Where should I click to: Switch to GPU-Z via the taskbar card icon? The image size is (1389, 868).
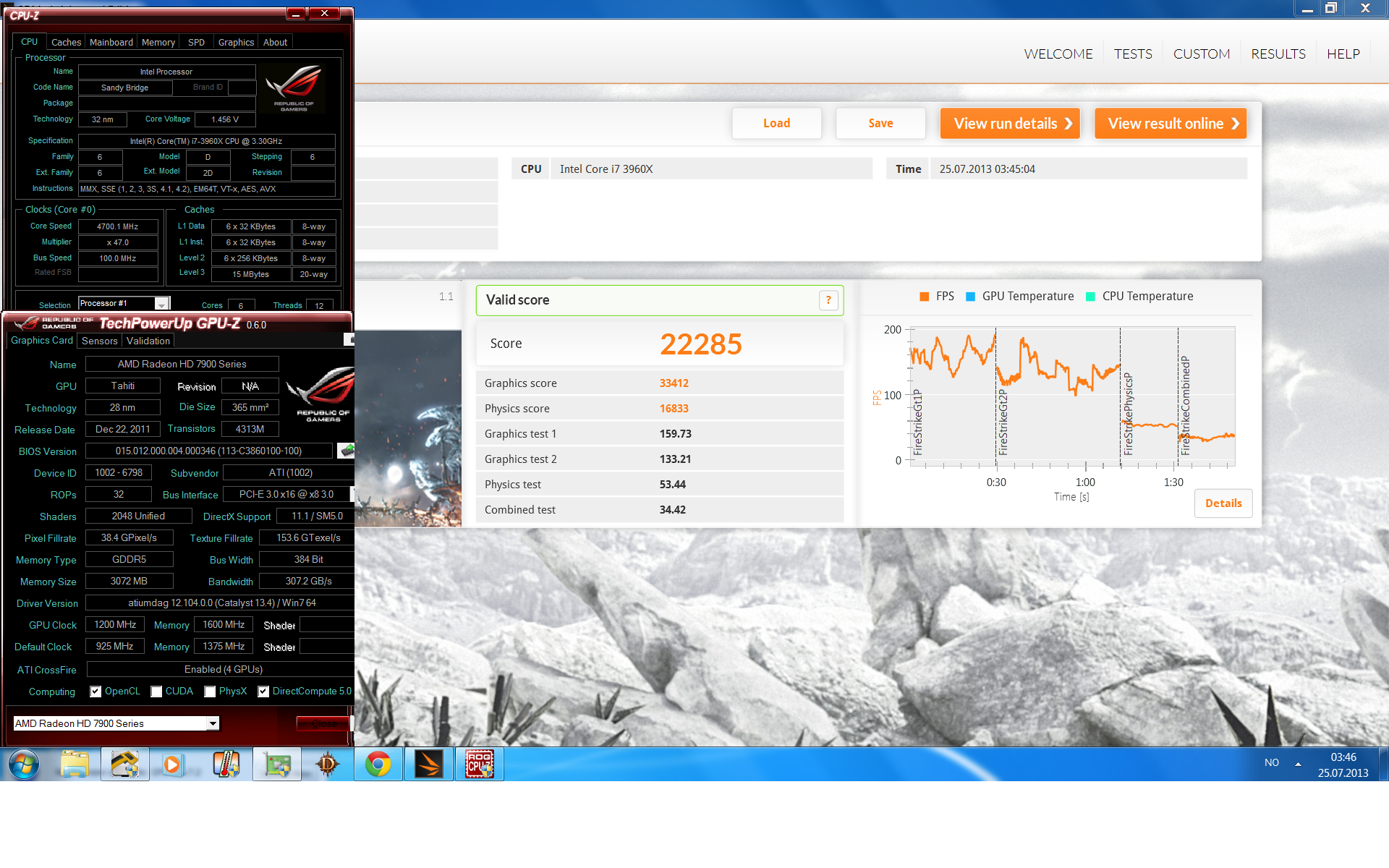coord(277,764)
